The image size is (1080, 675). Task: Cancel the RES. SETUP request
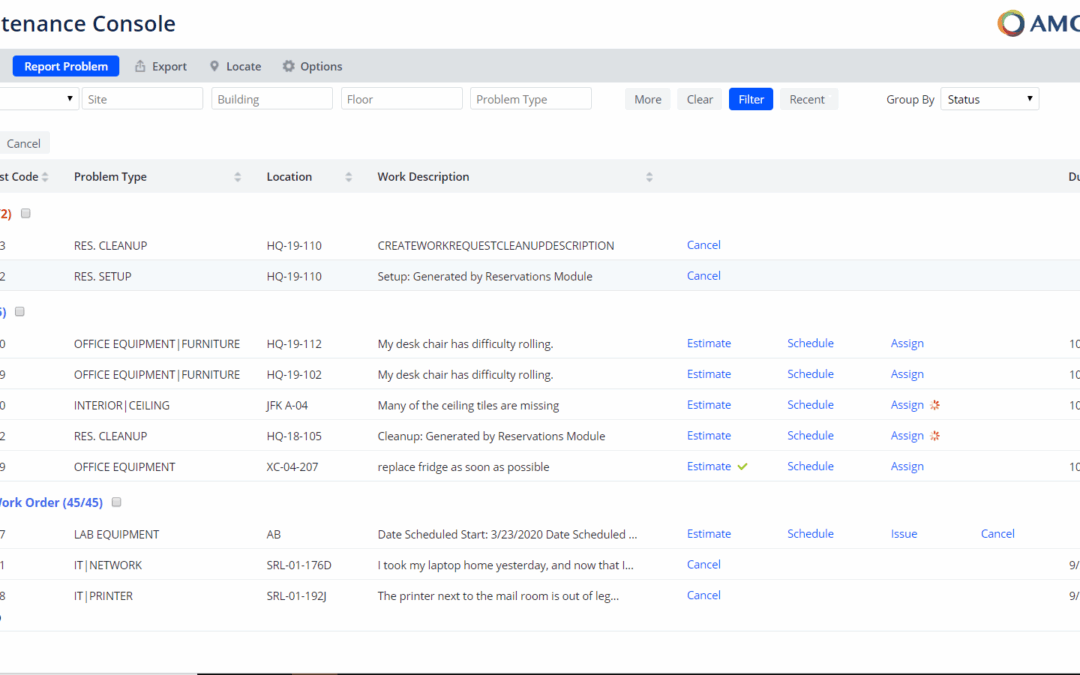click(x=703, y=276)
